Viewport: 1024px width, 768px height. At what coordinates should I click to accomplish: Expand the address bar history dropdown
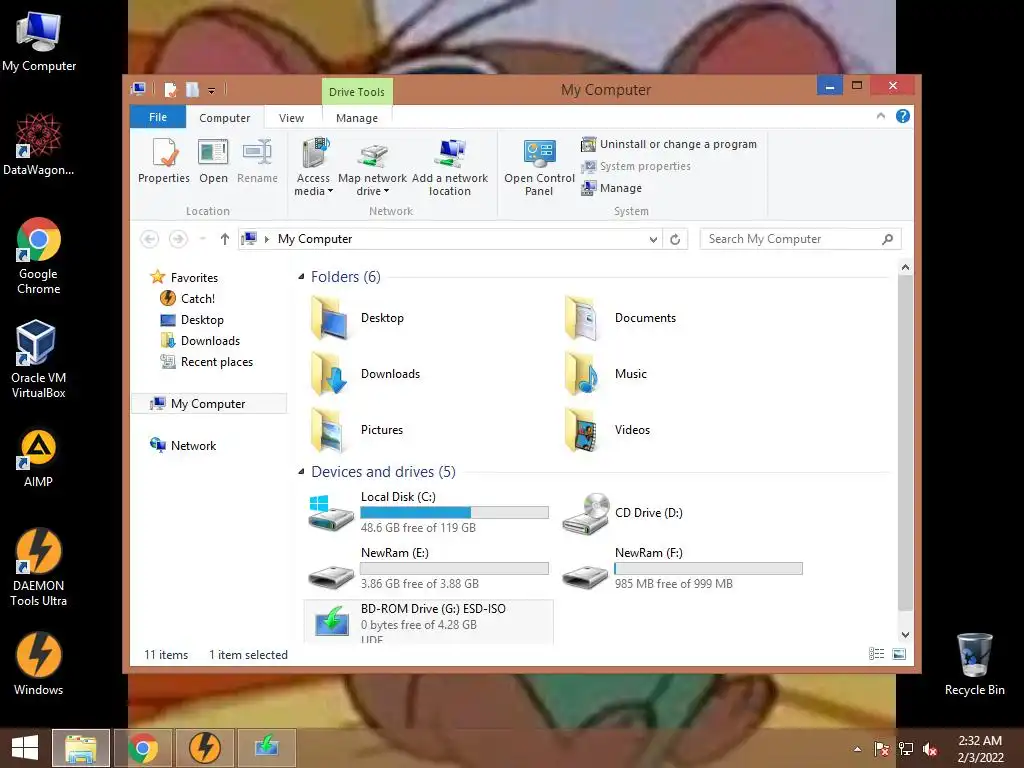[x=653, y=239]
